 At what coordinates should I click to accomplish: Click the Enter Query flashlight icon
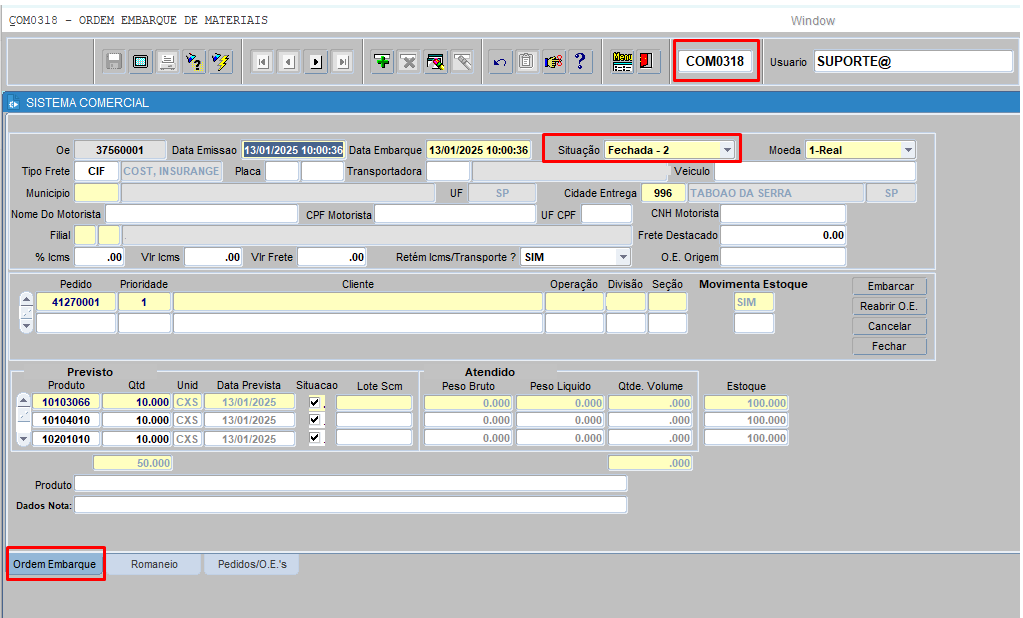(x=194, y=62)
